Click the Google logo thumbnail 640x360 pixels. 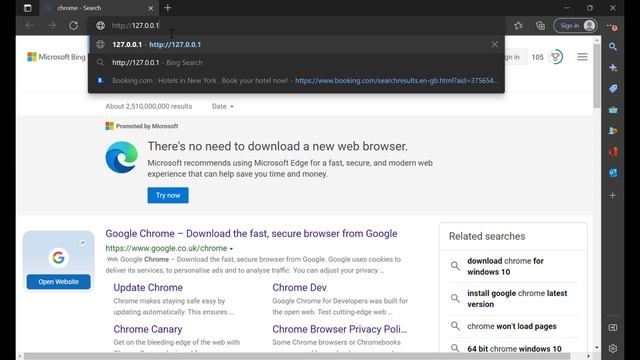[58, 258]
